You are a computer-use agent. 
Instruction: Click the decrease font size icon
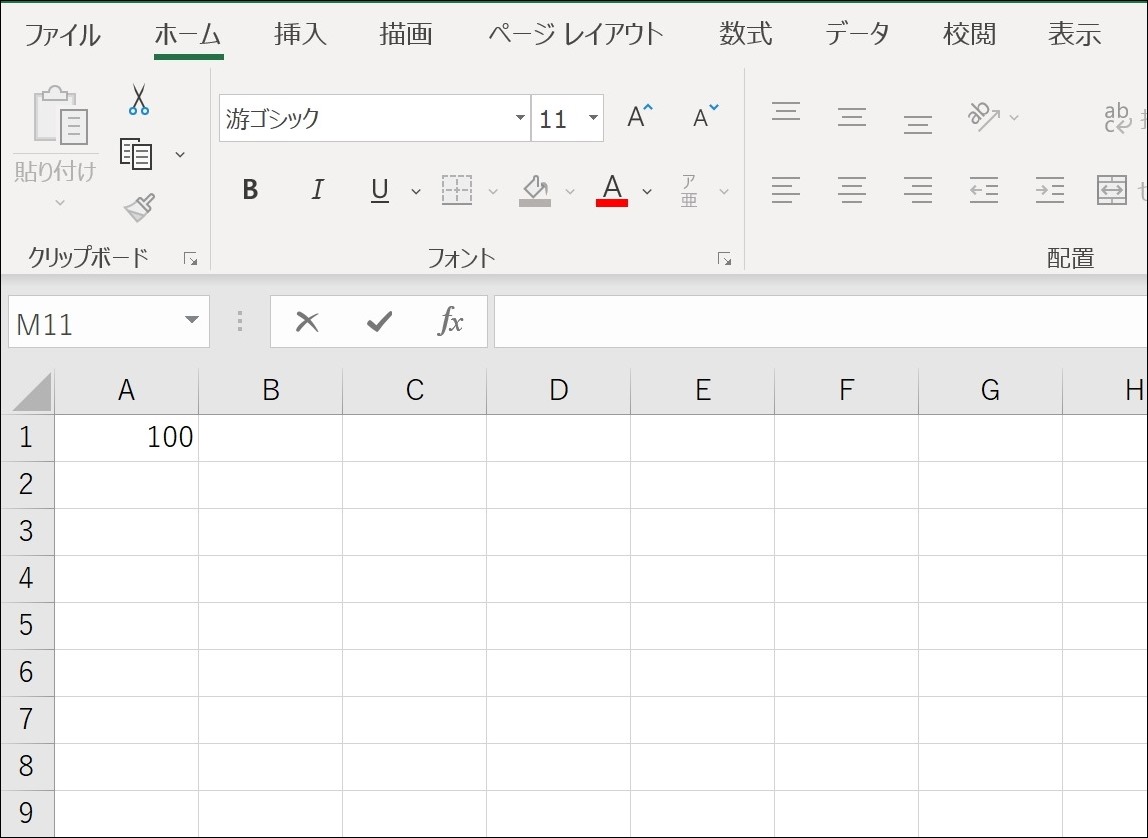(706, 117)
